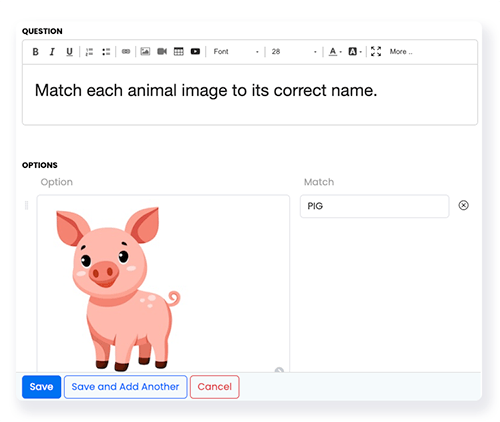Insert a bulleted list
Image resolution: width=500 pixels, height=422 pixels.
106,52
